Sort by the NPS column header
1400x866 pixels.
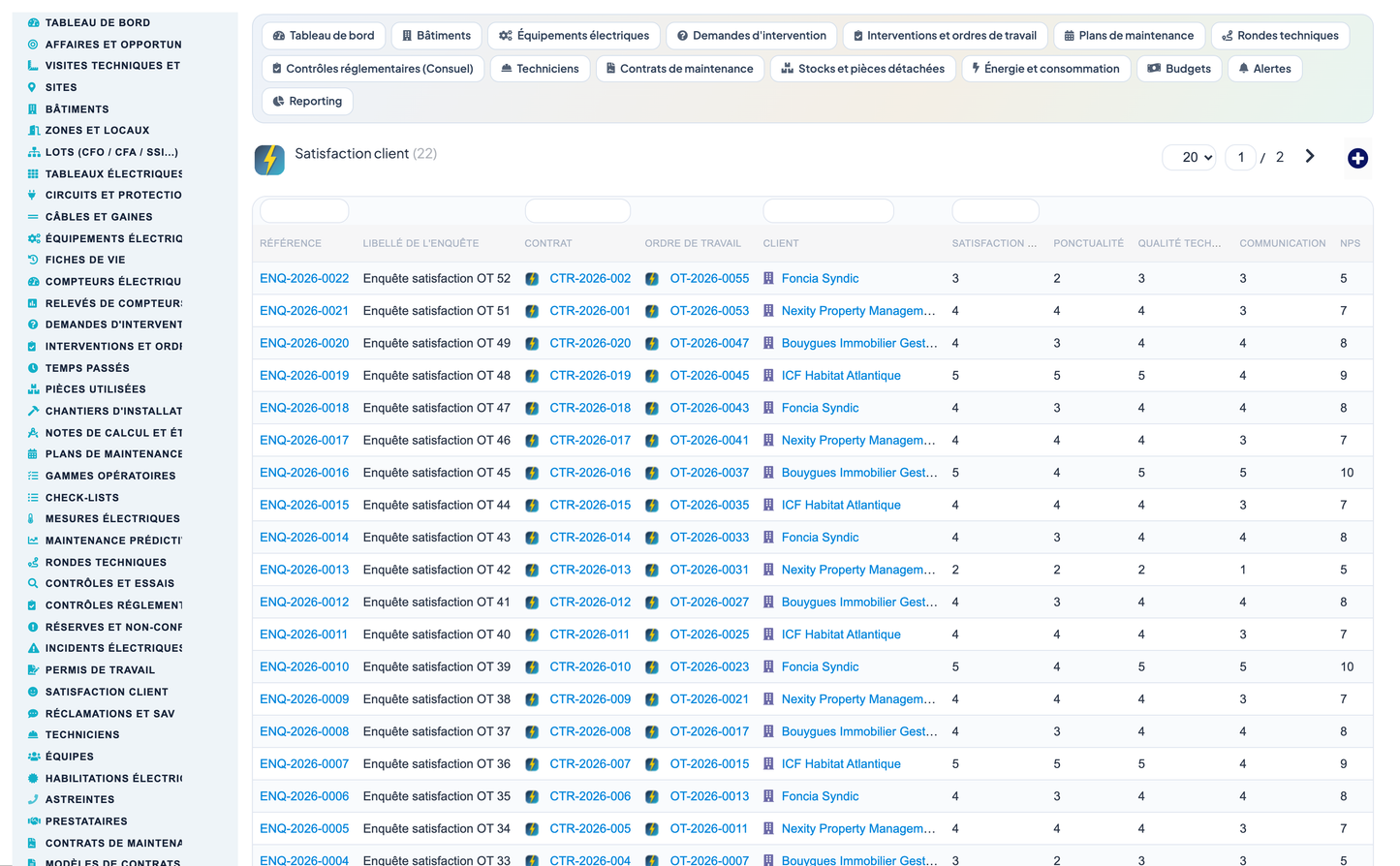[1350, 243]
